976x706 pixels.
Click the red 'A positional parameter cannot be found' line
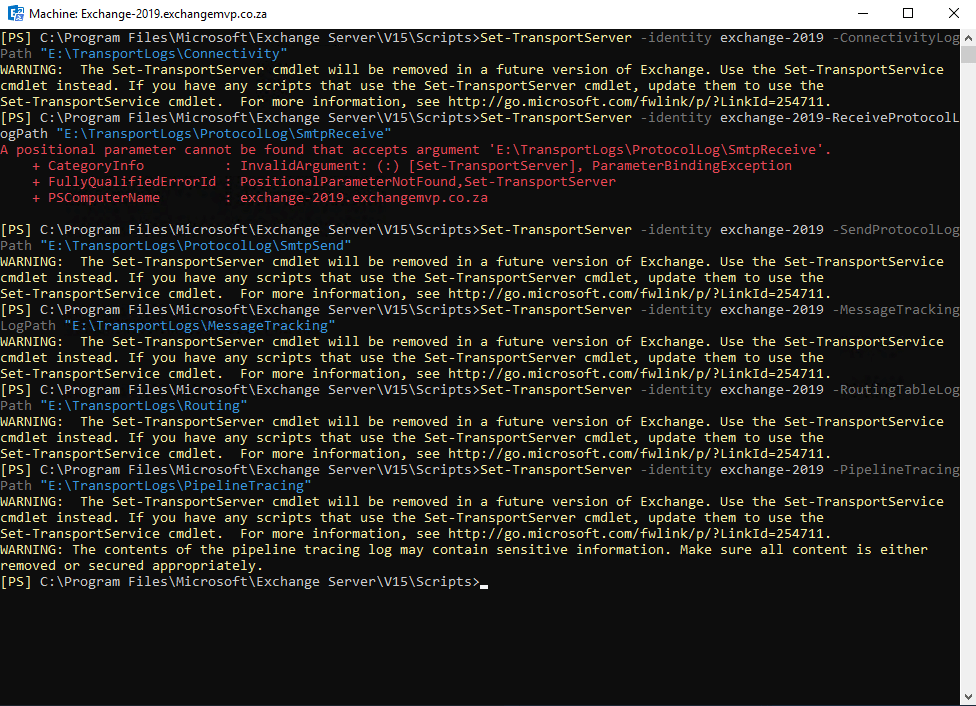coord(415,149)
